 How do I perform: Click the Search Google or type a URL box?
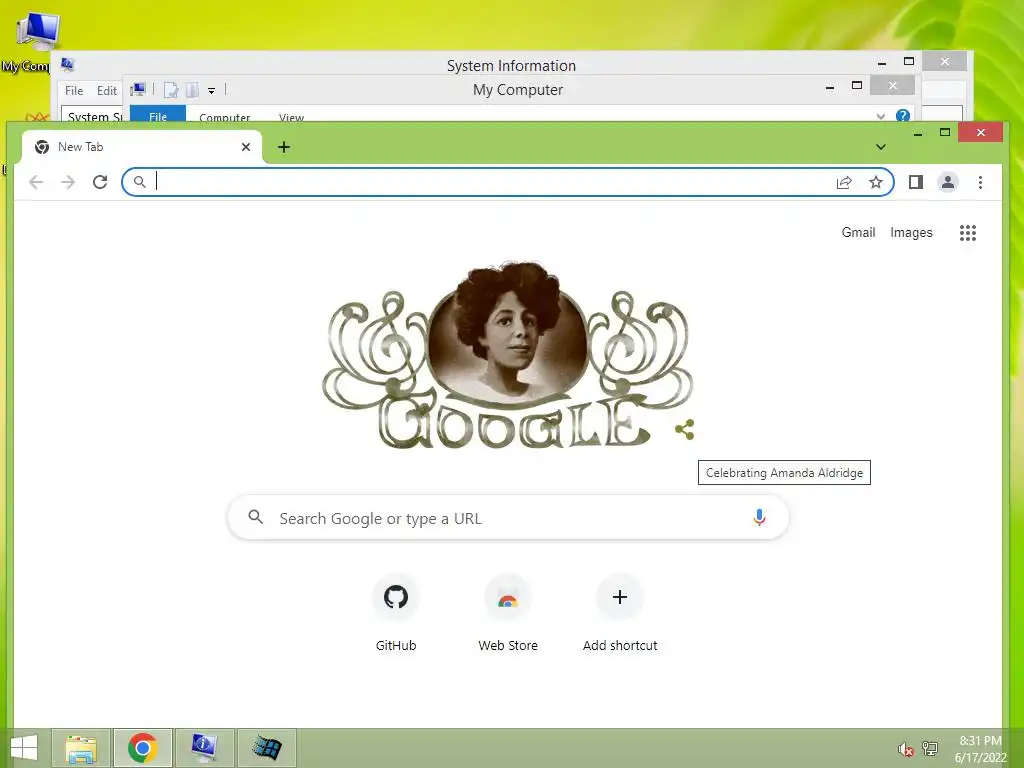508,518
